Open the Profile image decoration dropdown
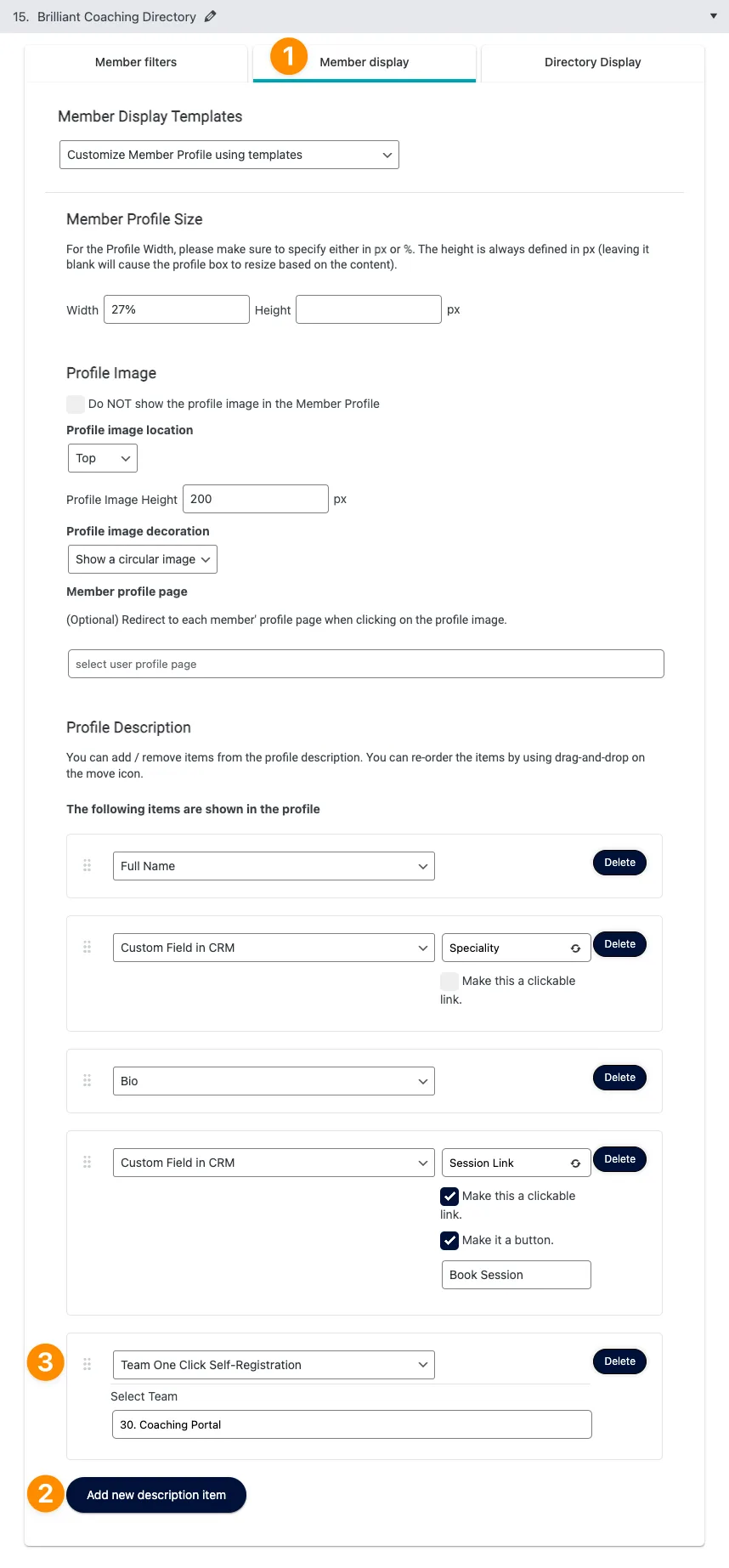 pyautogui.click(x=142, y=558)
